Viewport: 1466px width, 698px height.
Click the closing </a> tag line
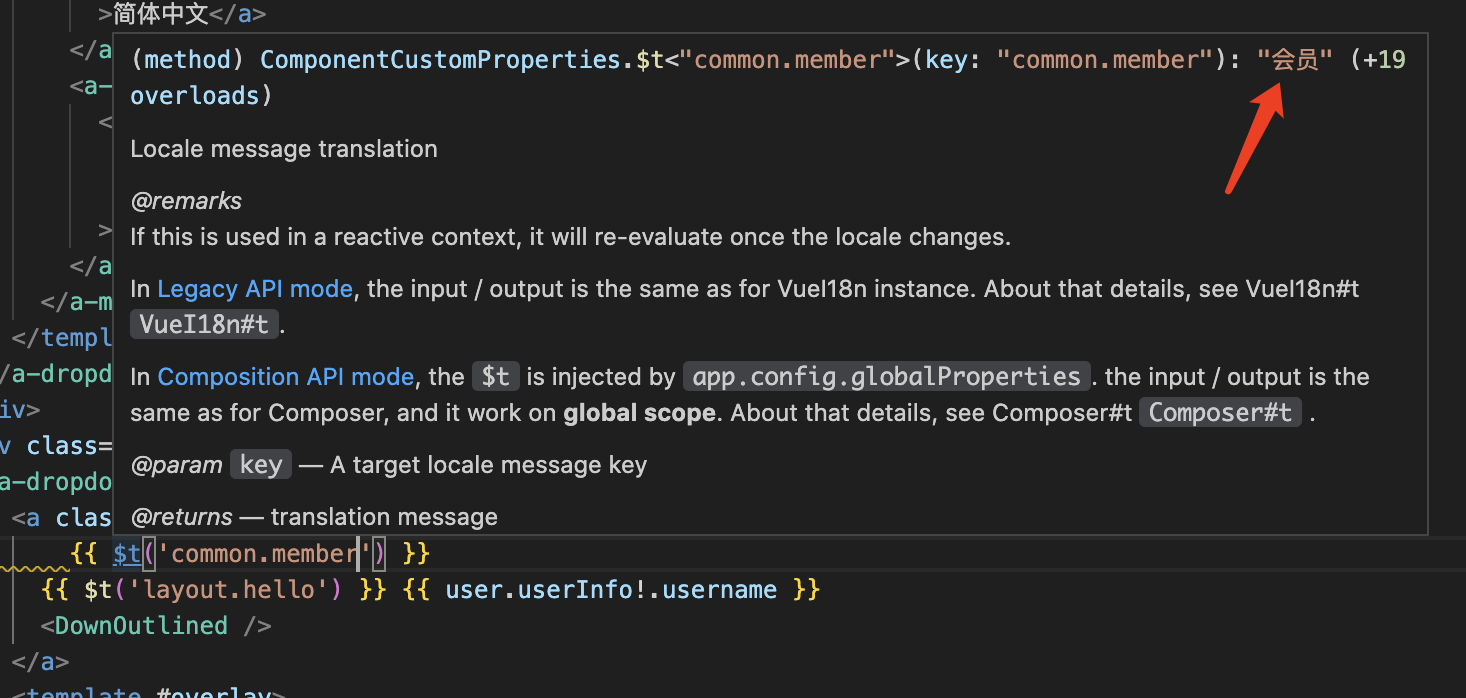click(x=40, y=662)
